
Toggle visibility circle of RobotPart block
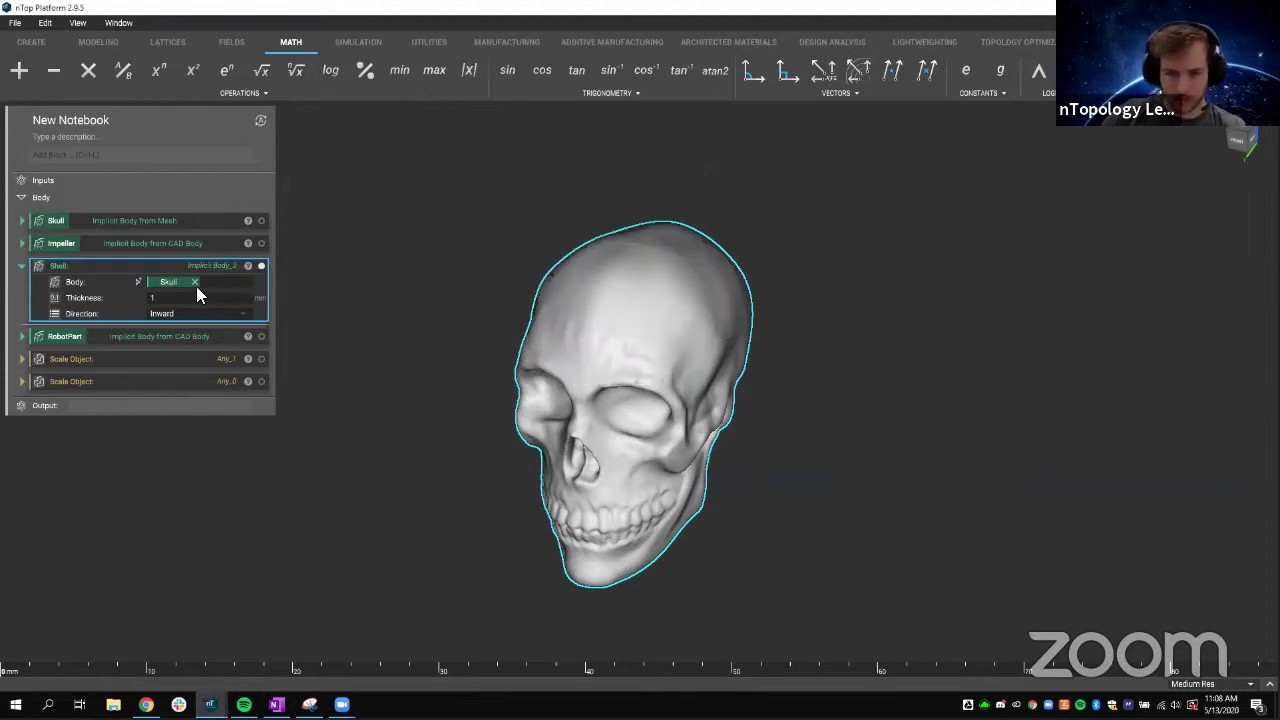point(262,336)
